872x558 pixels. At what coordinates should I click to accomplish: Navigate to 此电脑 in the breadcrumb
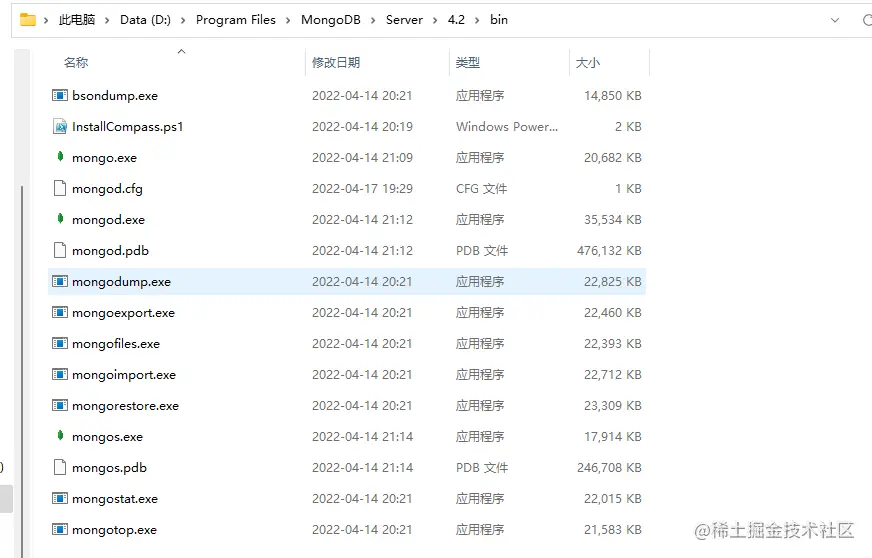pos(77,20)
